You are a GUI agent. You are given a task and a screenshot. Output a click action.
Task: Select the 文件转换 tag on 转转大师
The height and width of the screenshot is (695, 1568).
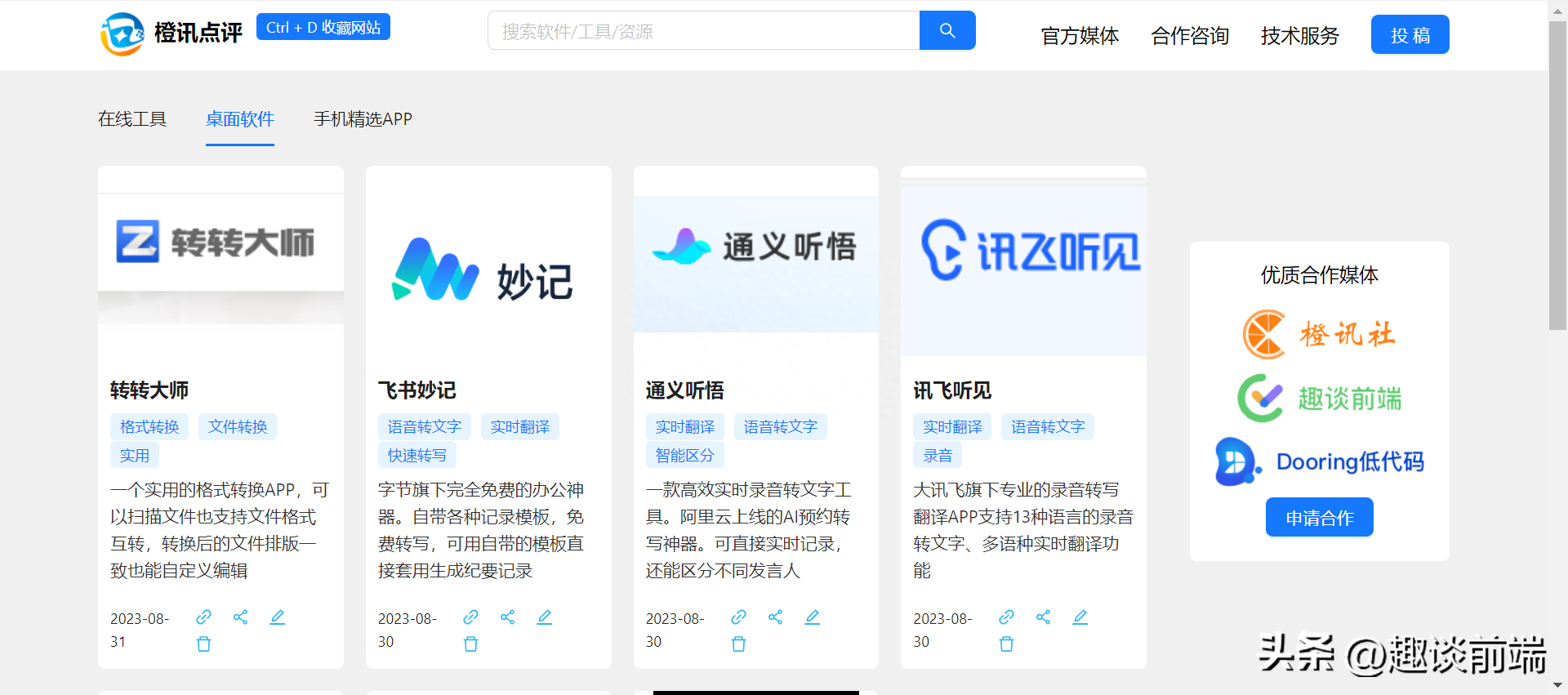point(238,426)
